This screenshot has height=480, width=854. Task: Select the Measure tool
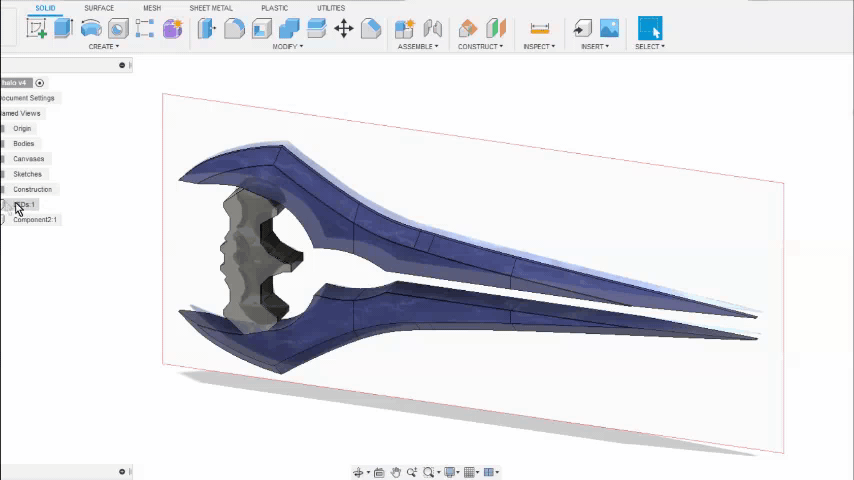(x=539, y=28)
